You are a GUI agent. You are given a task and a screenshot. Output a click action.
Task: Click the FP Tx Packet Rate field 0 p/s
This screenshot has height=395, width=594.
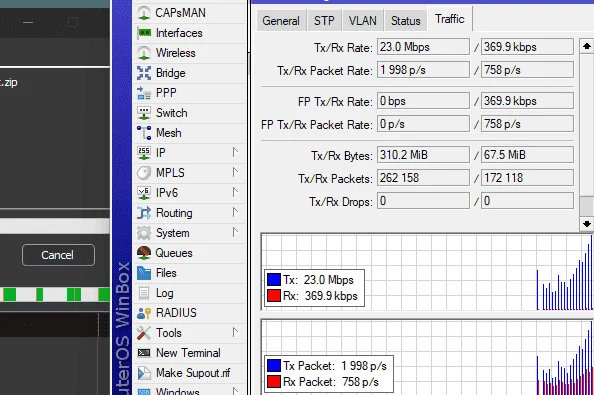coord(423,124)
